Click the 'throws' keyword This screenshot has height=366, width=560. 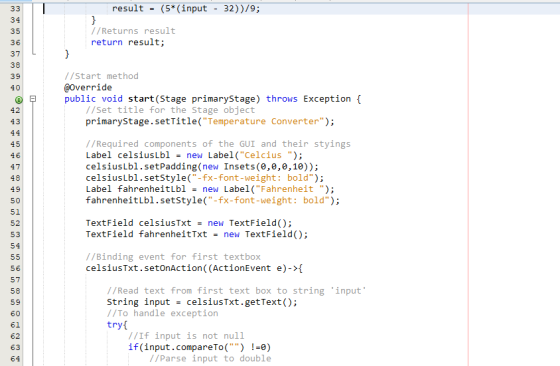tap(281, 99)
